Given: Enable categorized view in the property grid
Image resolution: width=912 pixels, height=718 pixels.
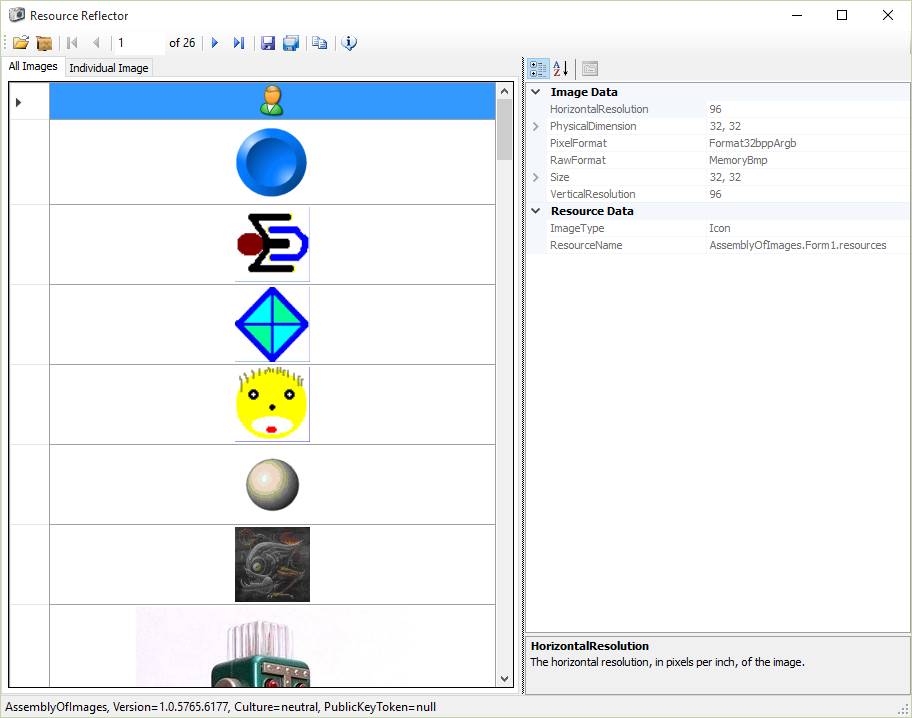Looking at the screenshot, I should (538, 68).
